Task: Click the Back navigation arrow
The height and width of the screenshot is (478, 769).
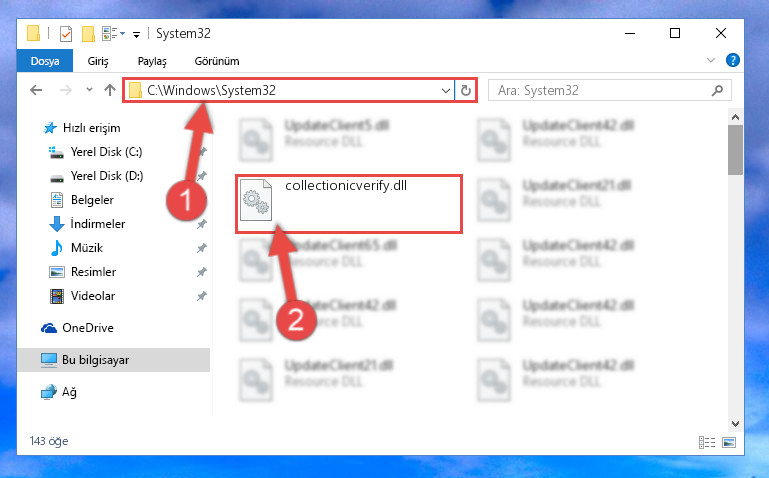Action: pyautogui.click(x=36, y=90)
